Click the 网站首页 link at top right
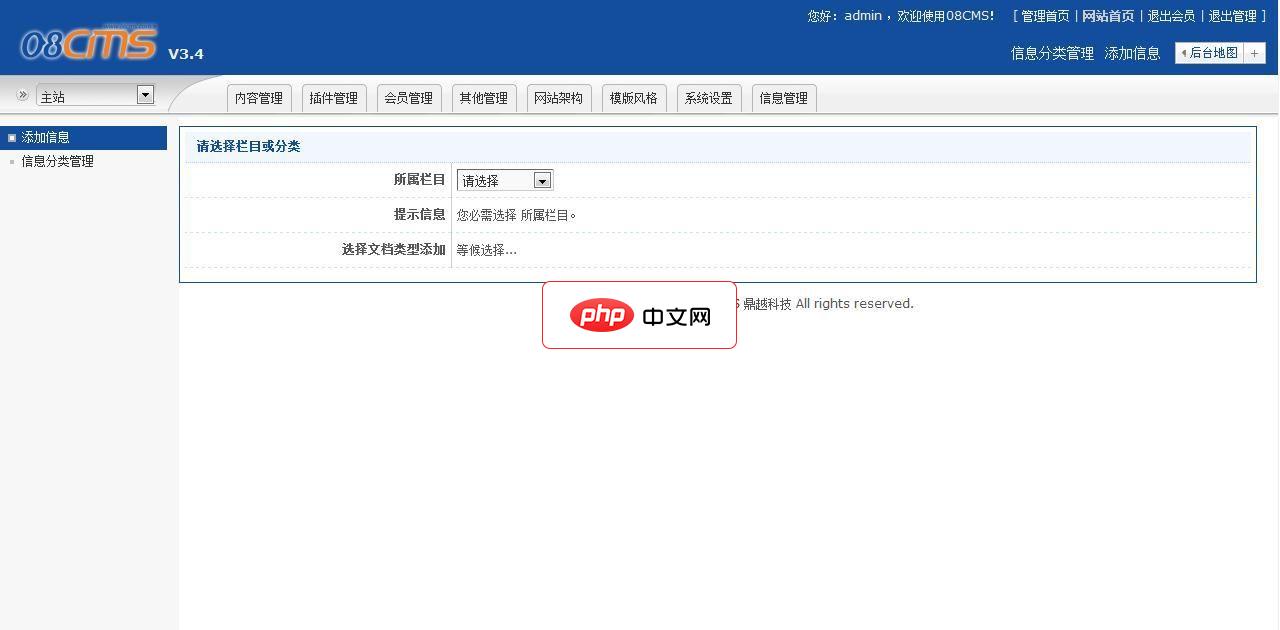 click(x=1106, y=16)
